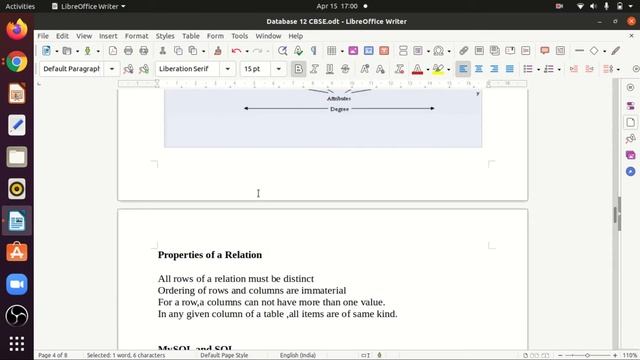Center align the paragraph

[x=478, y=69]
